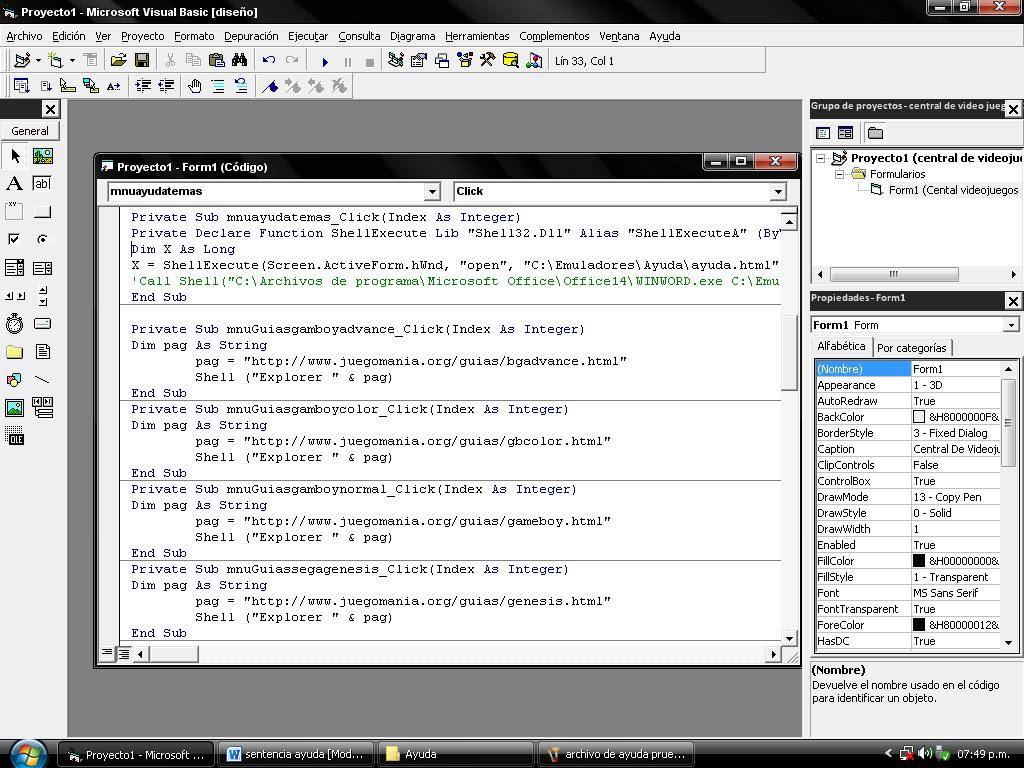Switch to the Alfabética properties tab
The image size is (1024, 768).
pos(841,346)
